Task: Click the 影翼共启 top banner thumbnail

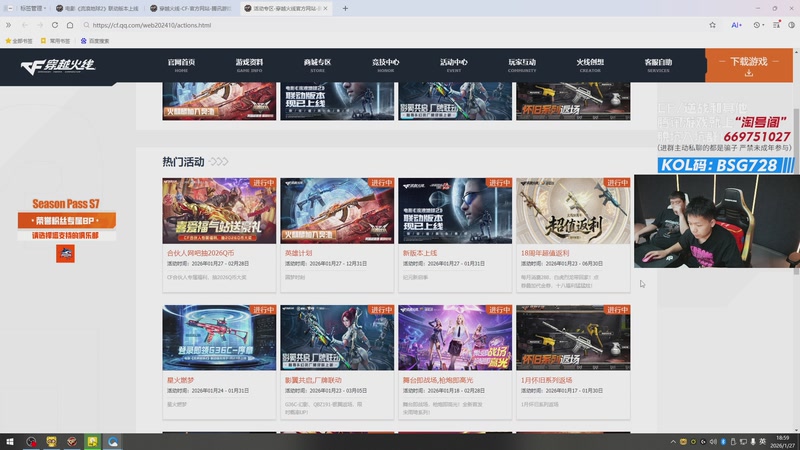Action: tap(455, 101)
